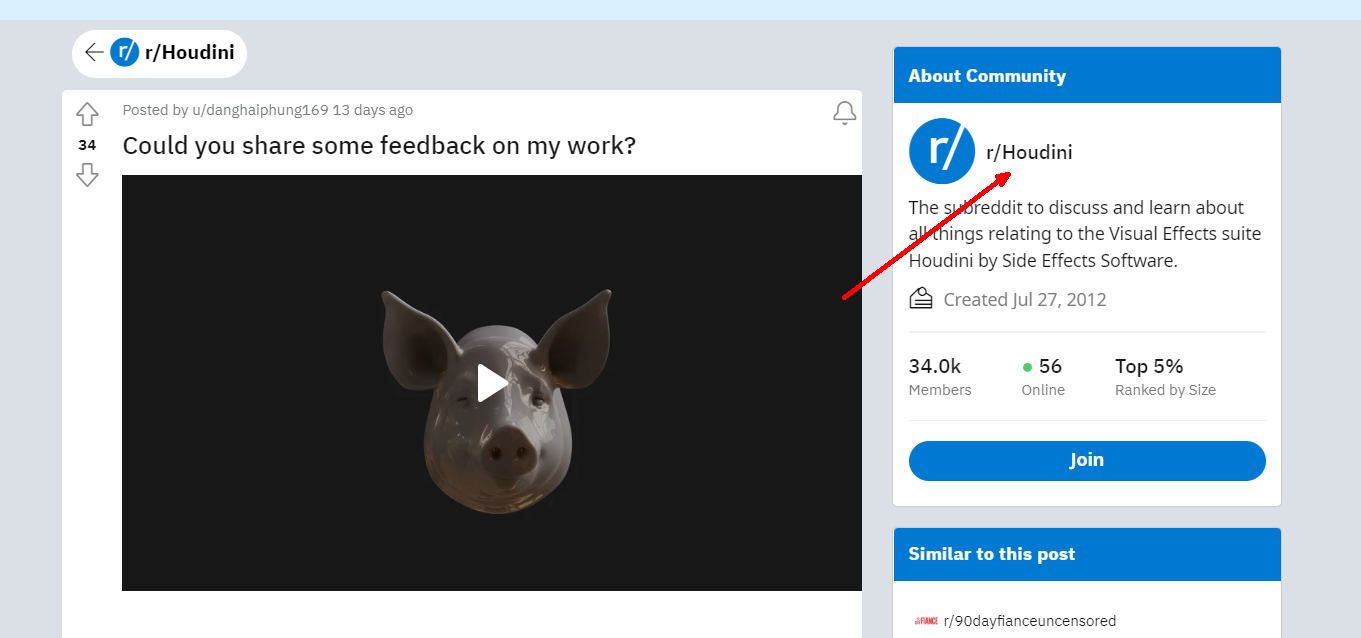Click the Created Jul 27, 2012 text
Image resolution: width=1361 pixels, height=638 pixels.
[1025, 299]
